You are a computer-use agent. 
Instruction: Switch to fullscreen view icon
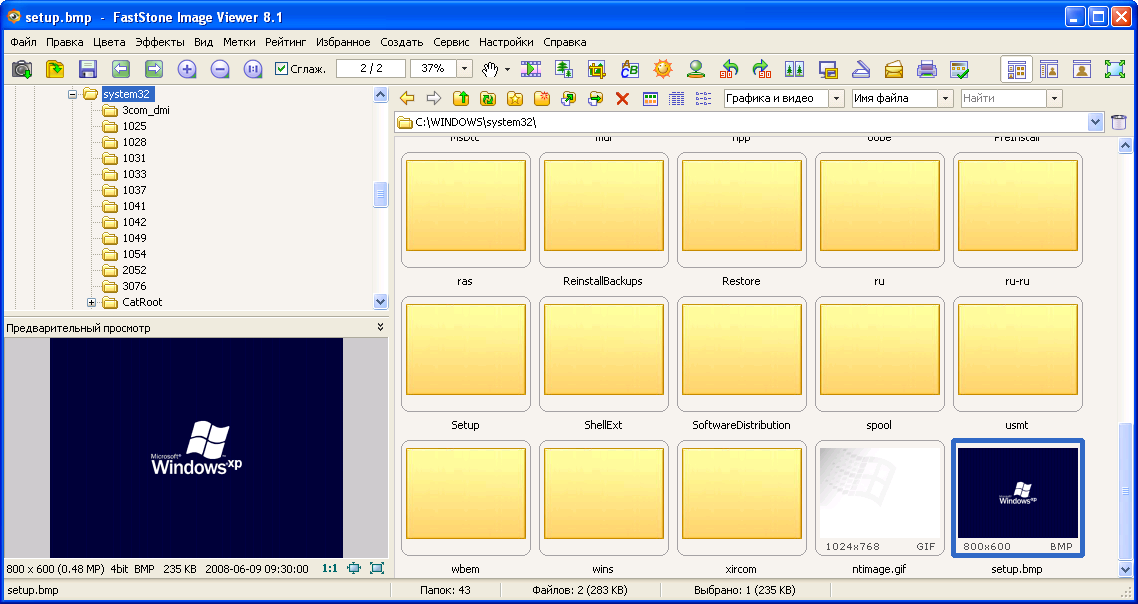pyautogui.click(x=1114, y=69)
